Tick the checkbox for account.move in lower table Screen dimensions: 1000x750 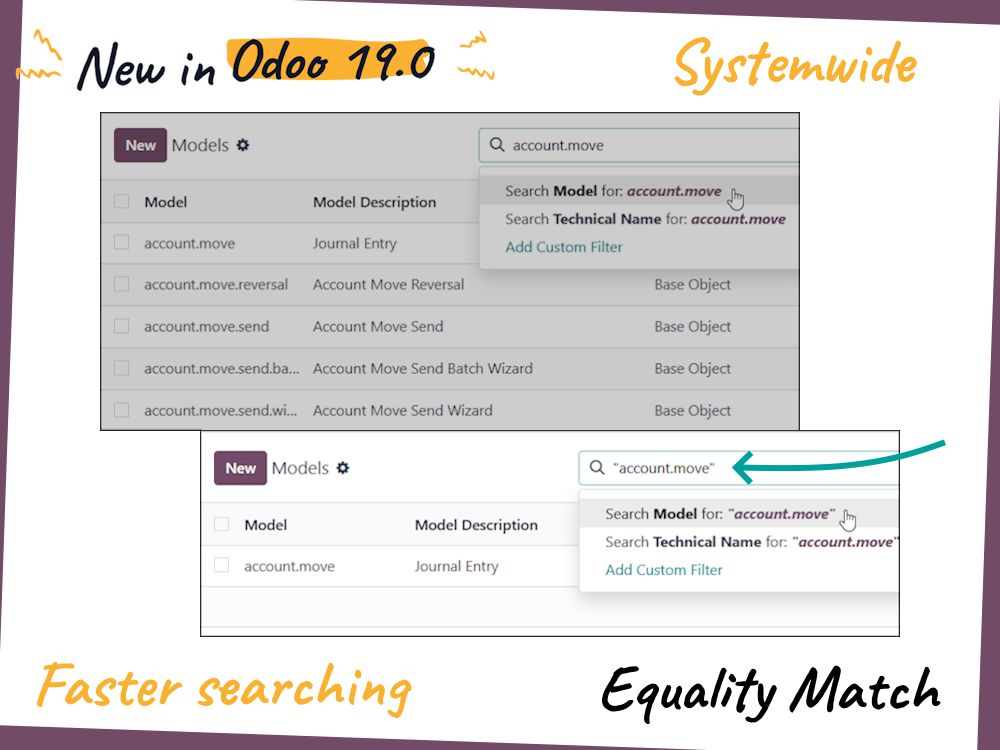click(x=221, y=565)
